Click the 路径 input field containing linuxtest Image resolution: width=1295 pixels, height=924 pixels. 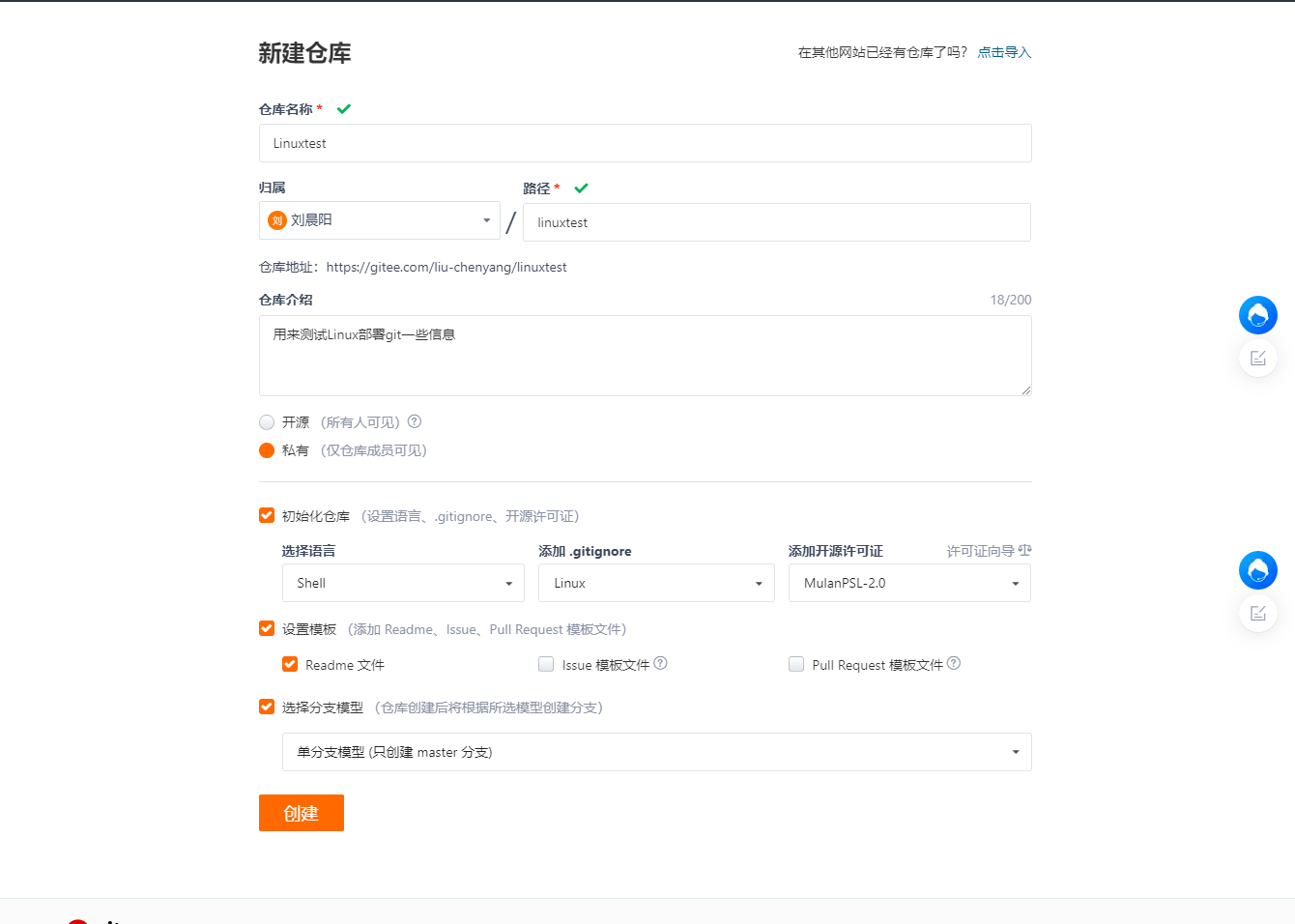click(x=777, y=222)
